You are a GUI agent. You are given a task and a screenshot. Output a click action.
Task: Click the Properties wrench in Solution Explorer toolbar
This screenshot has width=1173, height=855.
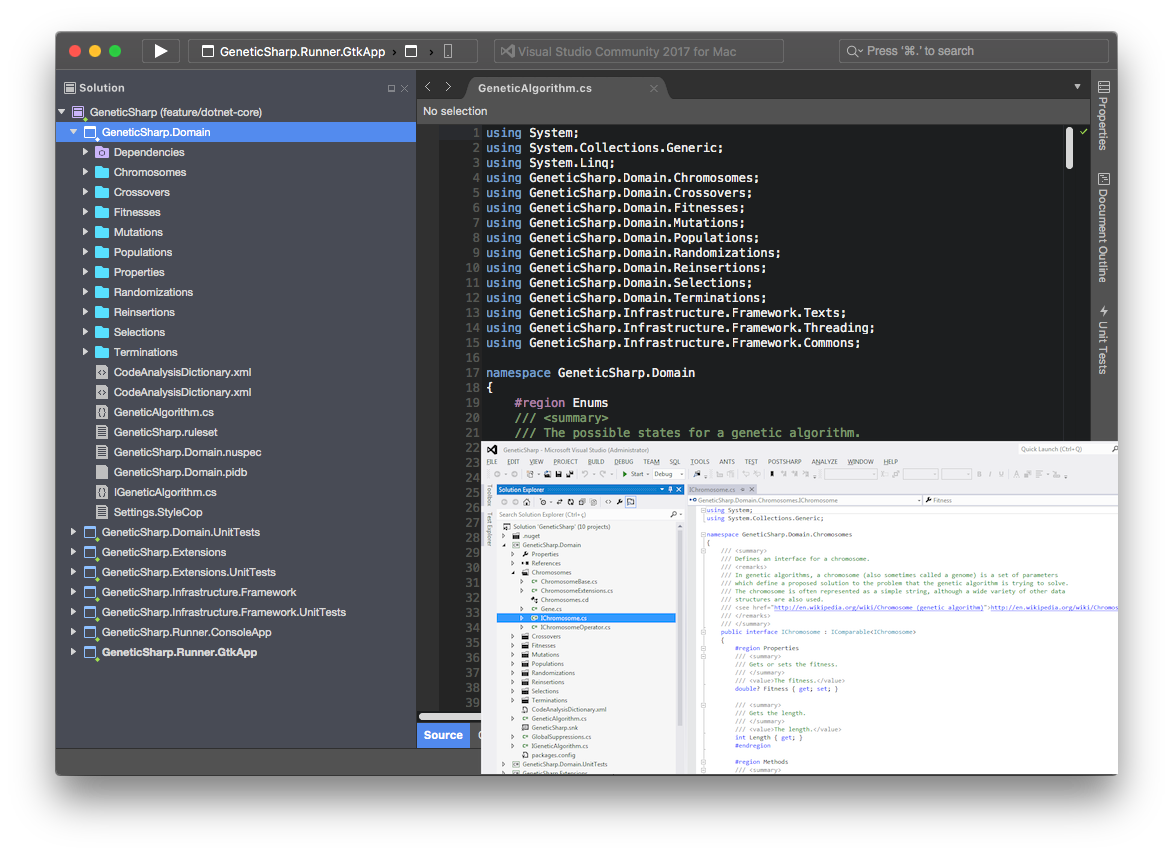(x=619, y=503)
